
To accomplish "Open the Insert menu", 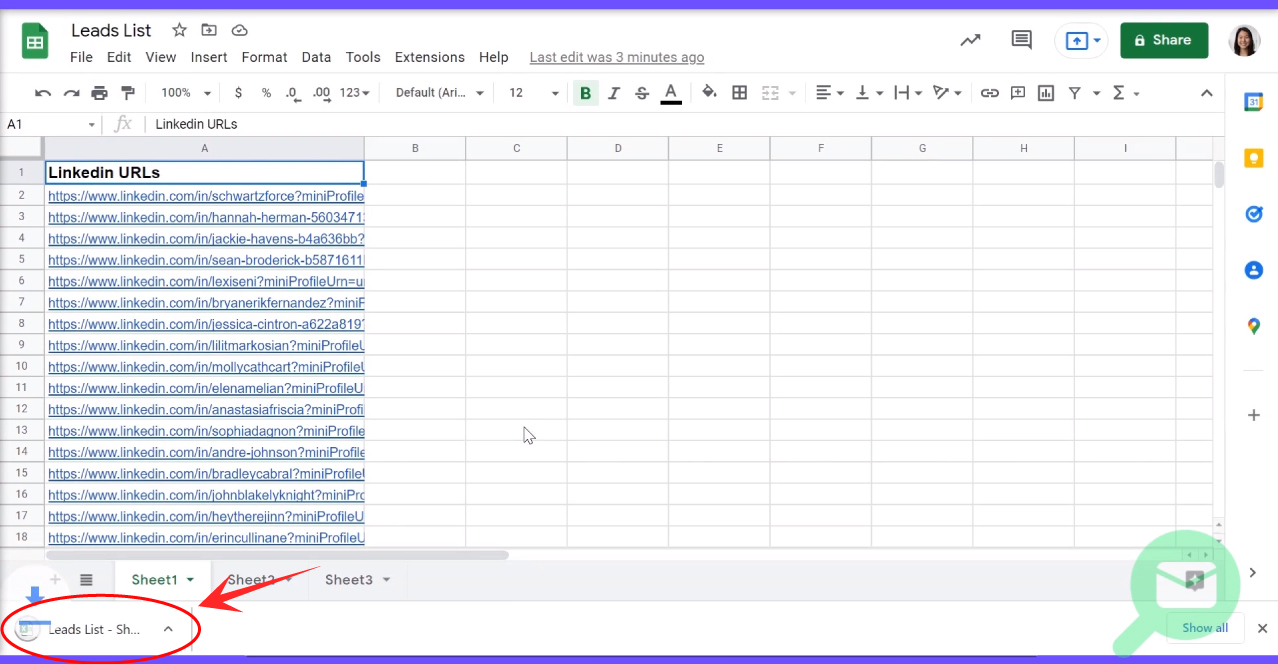I will coord(209,57).
